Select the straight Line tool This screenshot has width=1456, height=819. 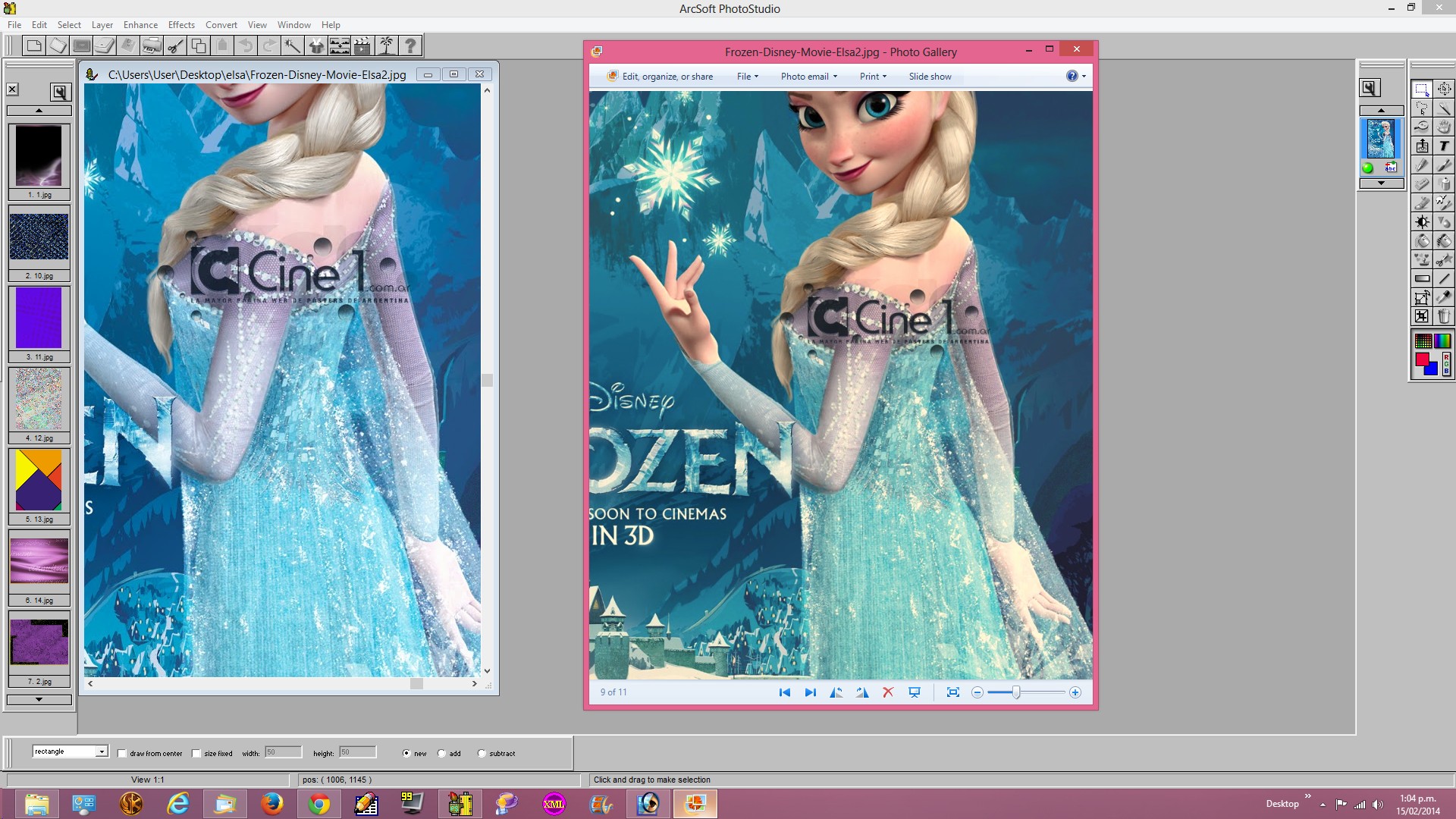pyautogui.click(x=1444, y=278)
